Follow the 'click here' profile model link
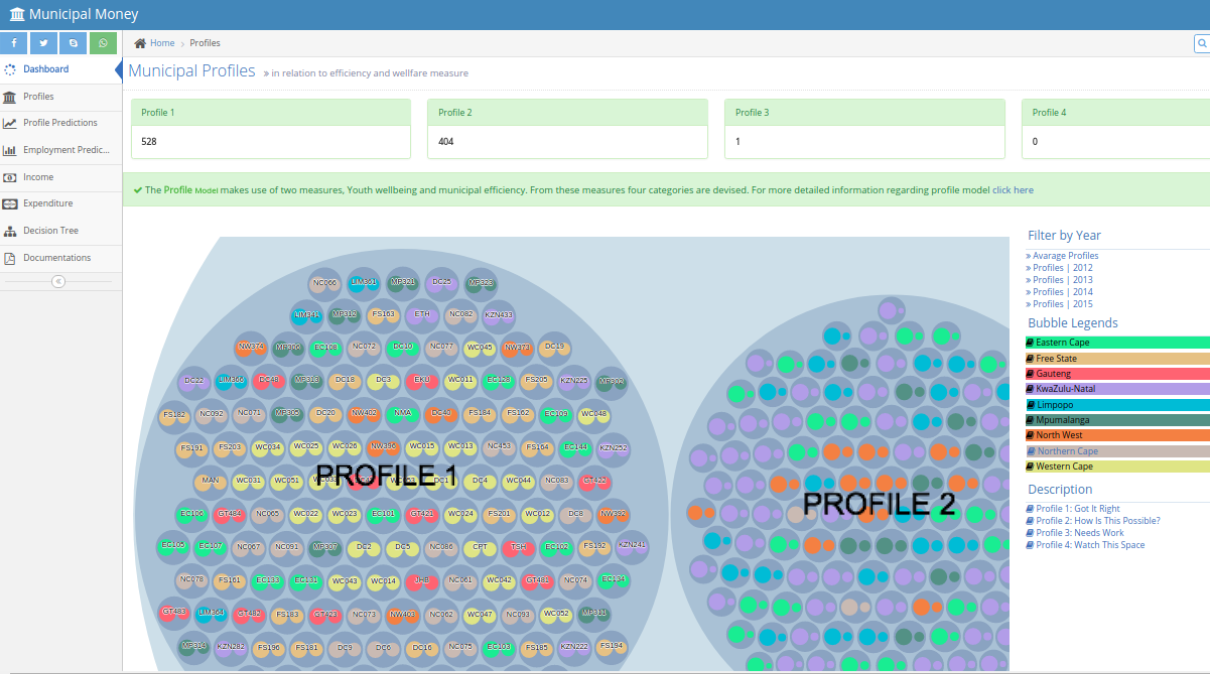The width and height of the screenshot is (1210, 674). pos(1012,190)
